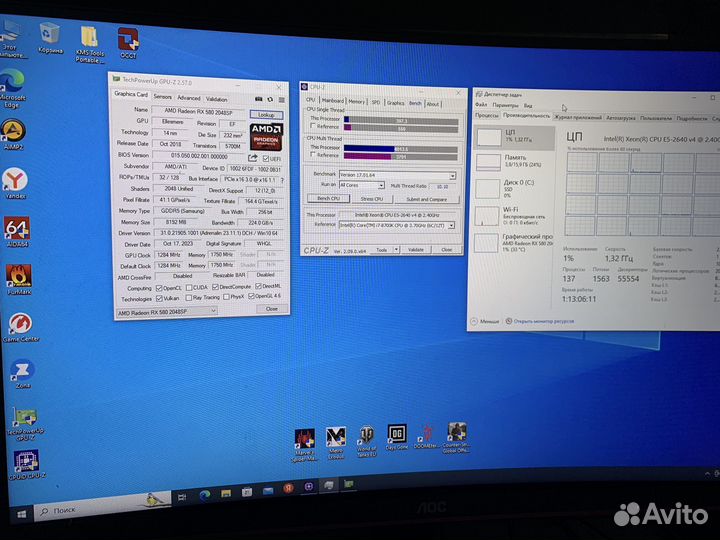The height and width of the screenshot is (540, 720).
Task: Select the Wi-Fi item in Task Manager sidebar
Action: 514,216
